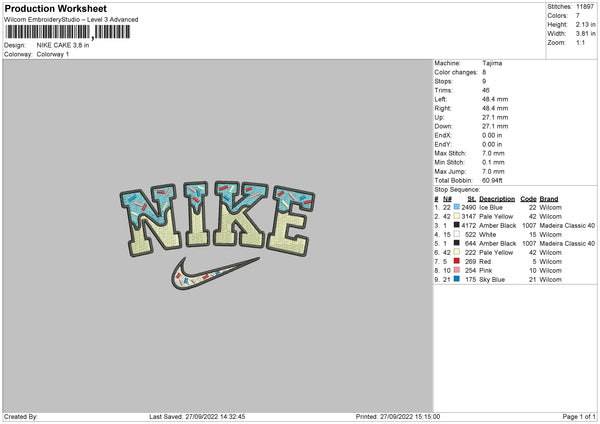Click 'Madeira Classic 40' brand in row 3
The width and height of the screenshot is (600, 424).
(x=567, y=225)
